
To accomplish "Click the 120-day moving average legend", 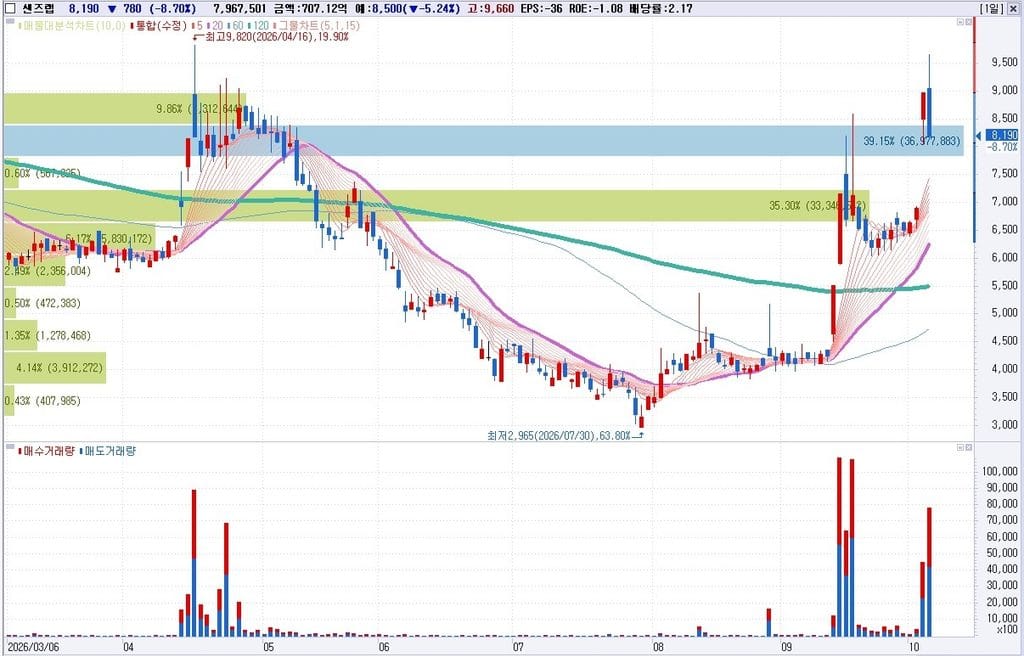I will pos(257,25).
